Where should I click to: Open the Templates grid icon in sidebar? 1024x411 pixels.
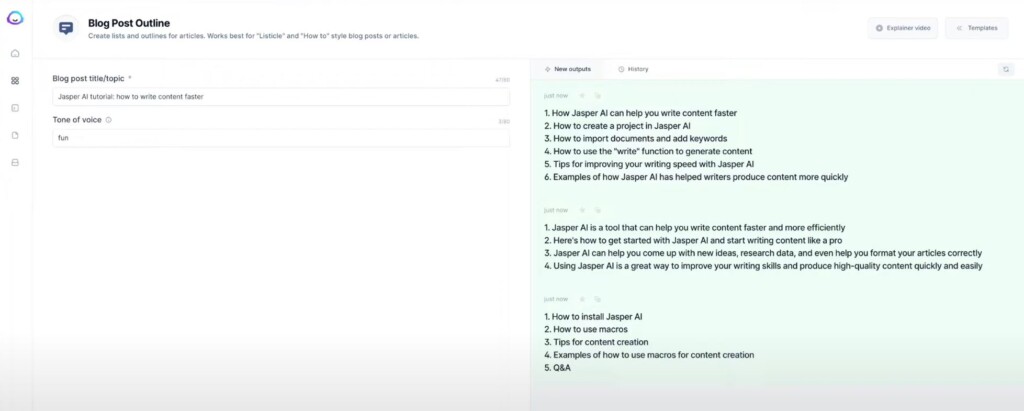click(x=15, y=80)
